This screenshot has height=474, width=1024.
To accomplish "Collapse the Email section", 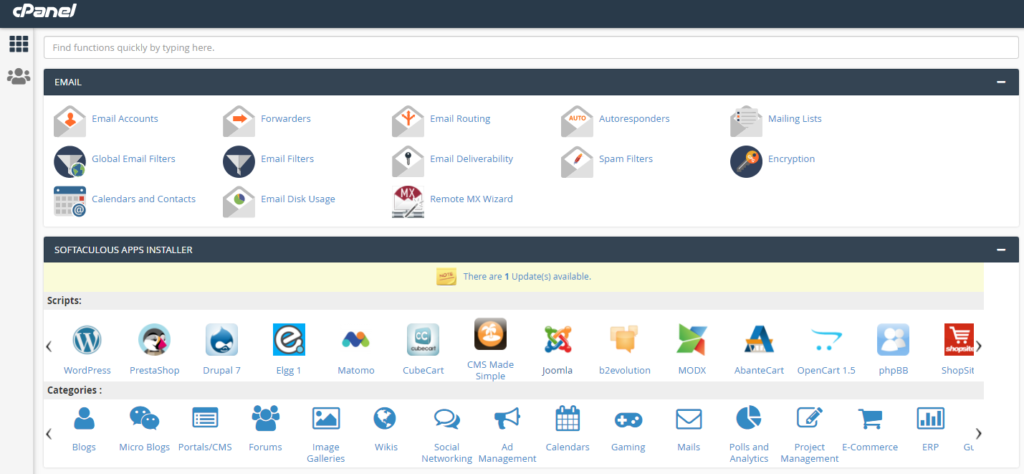I will [1001, 82].
